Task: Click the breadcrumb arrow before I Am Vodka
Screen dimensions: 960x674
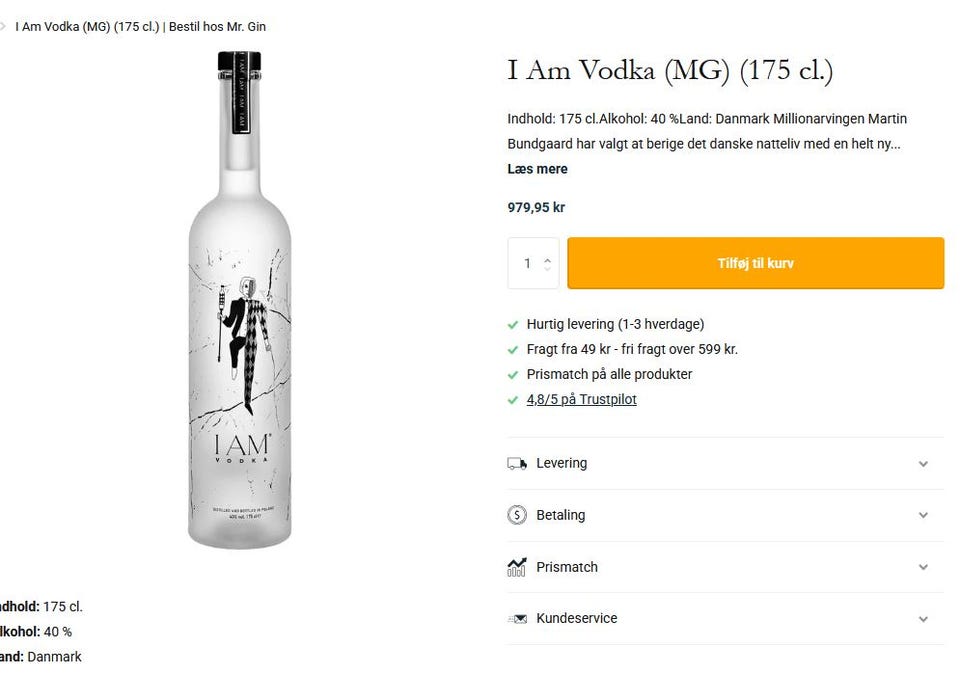Action: pos(3,26)
